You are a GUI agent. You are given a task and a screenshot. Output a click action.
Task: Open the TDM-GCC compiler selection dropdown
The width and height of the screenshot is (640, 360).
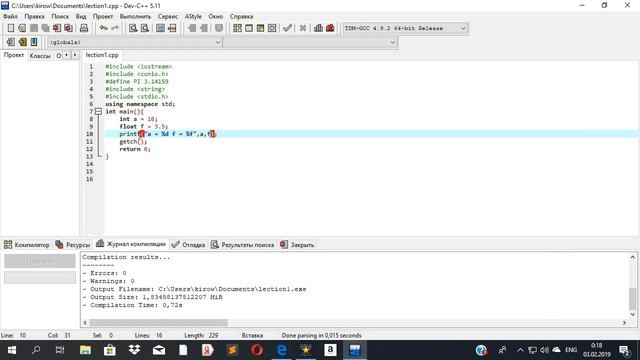click(405, 28)
